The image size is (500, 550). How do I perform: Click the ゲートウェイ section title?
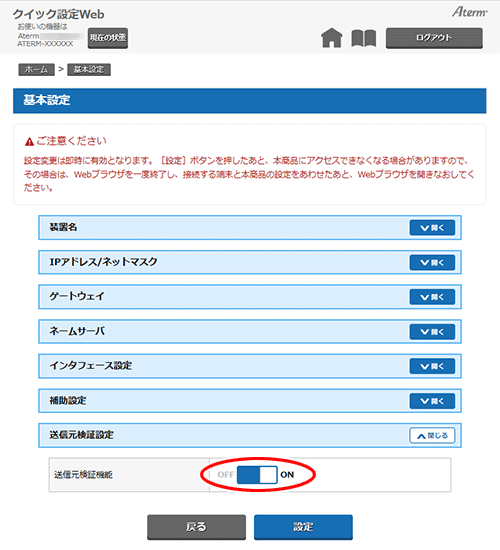pos(77,296)
